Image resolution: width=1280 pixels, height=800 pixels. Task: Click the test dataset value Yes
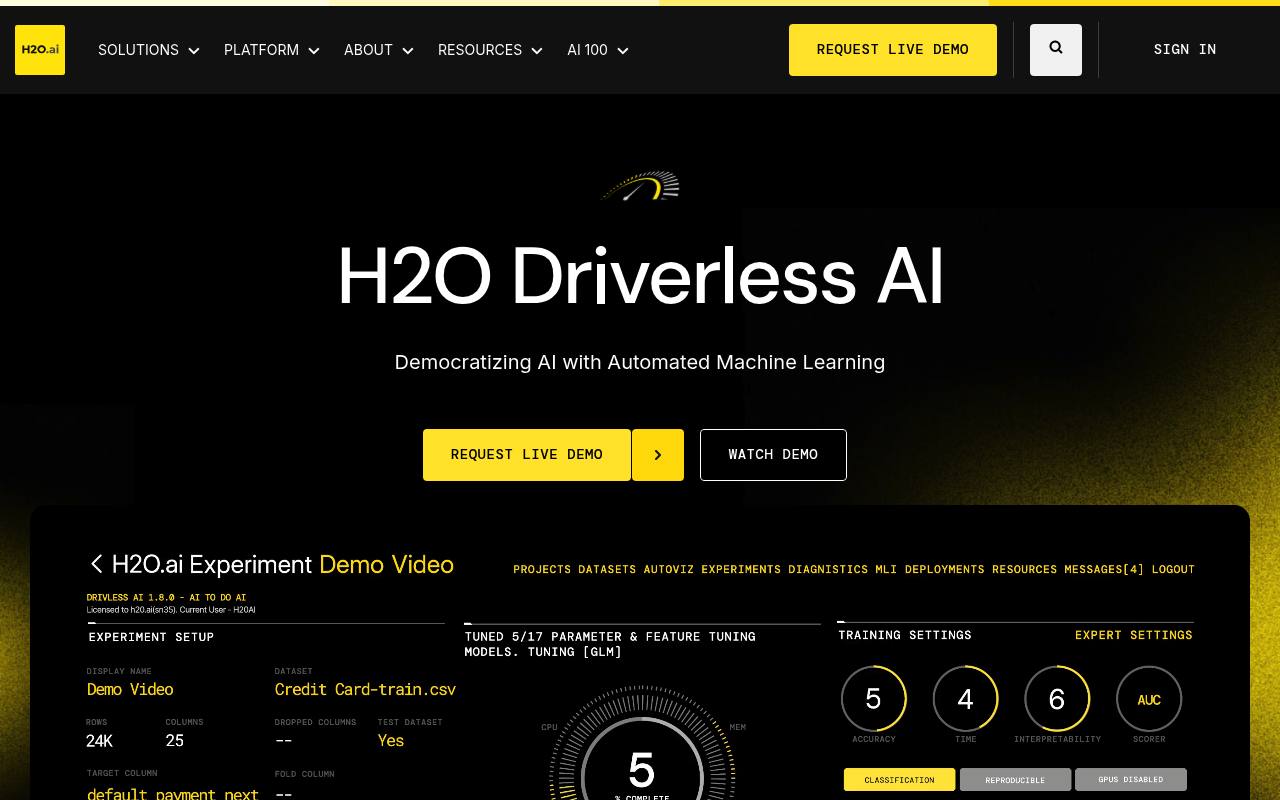coord(391,740)
